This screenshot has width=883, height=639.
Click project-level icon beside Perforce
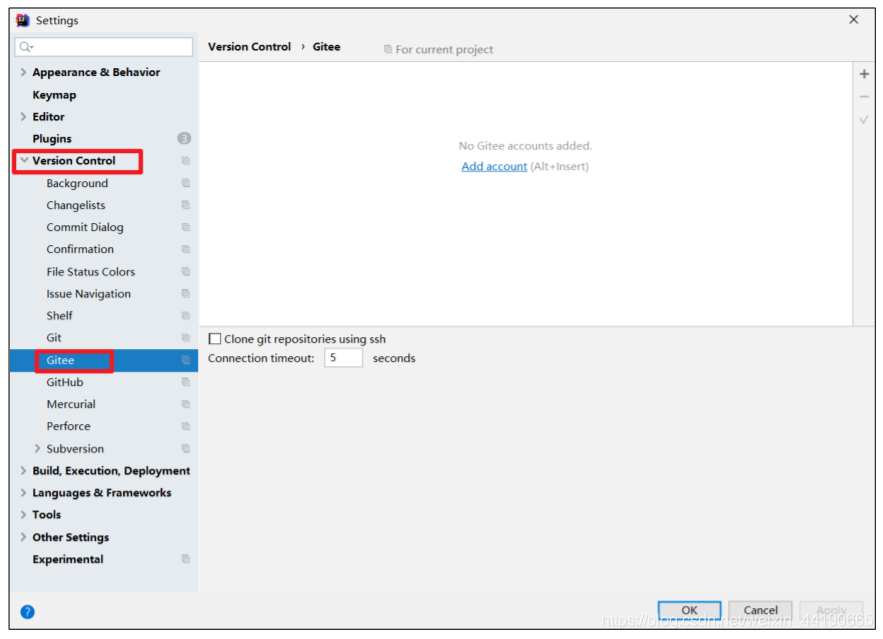click(x=185, y=426)
